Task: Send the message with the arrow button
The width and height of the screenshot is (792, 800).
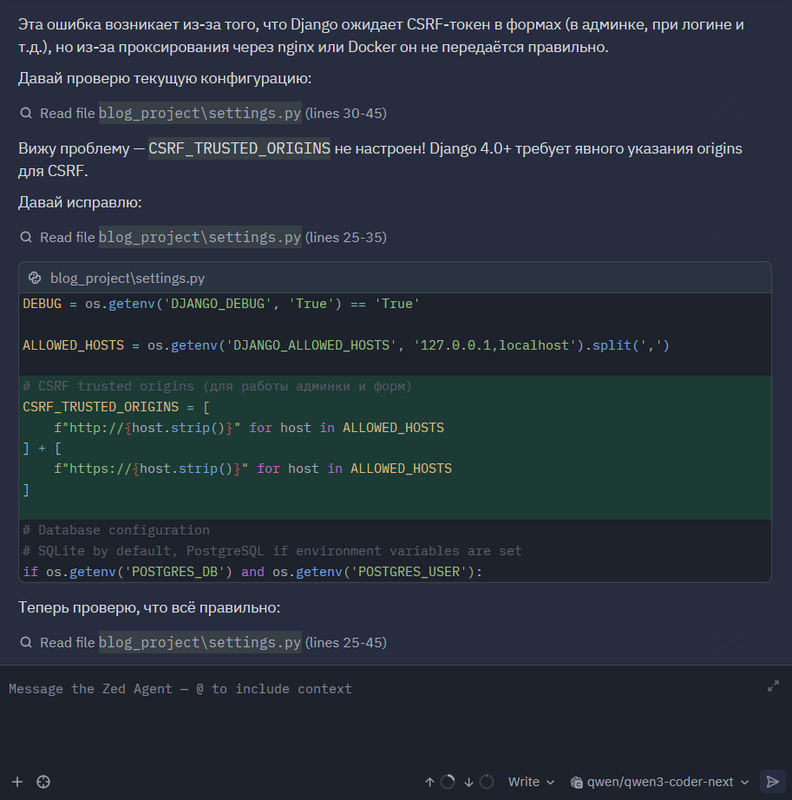Action: click(771, 782)
